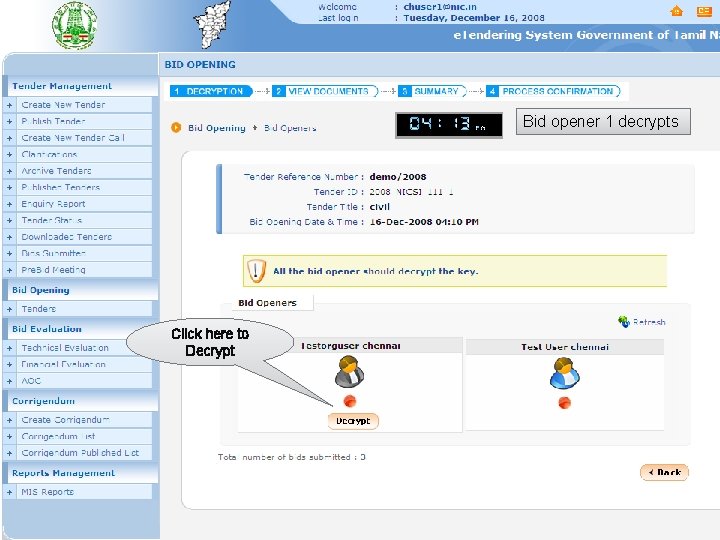720x540 pixels.
Task: Click the Refresh link
Action: (x=649, y=322)
